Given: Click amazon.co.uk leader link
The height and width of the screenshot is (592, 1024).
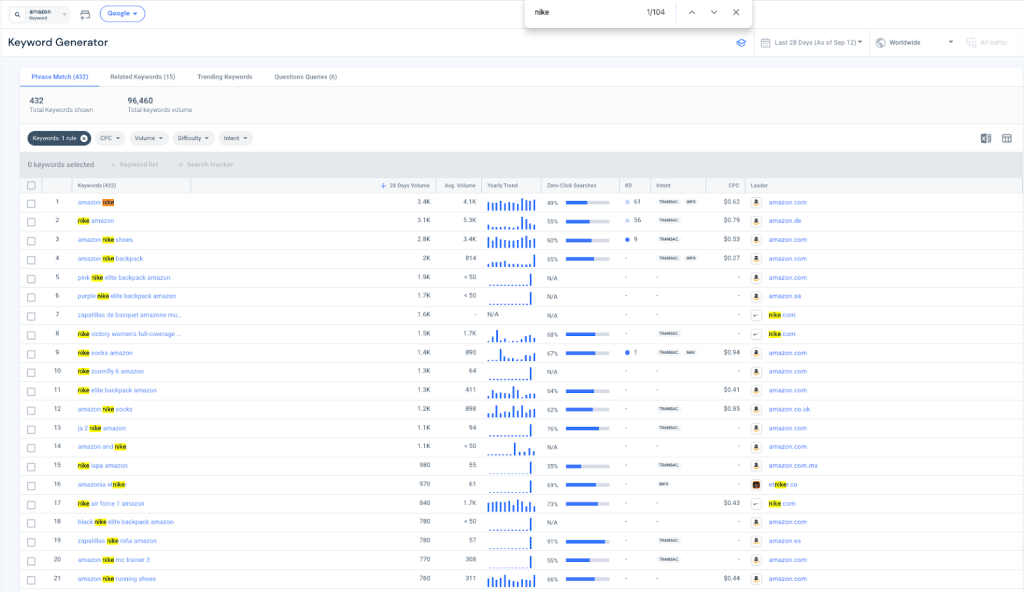Looking at the screenshot, I should [x=789, y=409].
